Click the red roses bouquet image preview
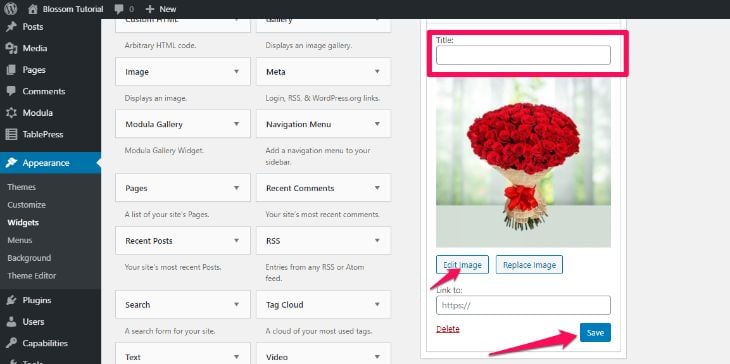730x364 pixels. pos(523,162)
